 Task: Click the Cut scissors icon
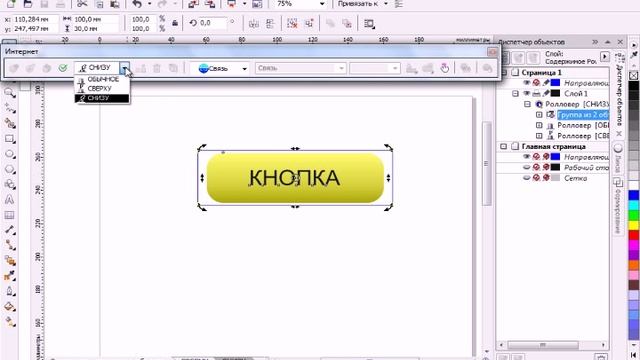coord(82,4)
